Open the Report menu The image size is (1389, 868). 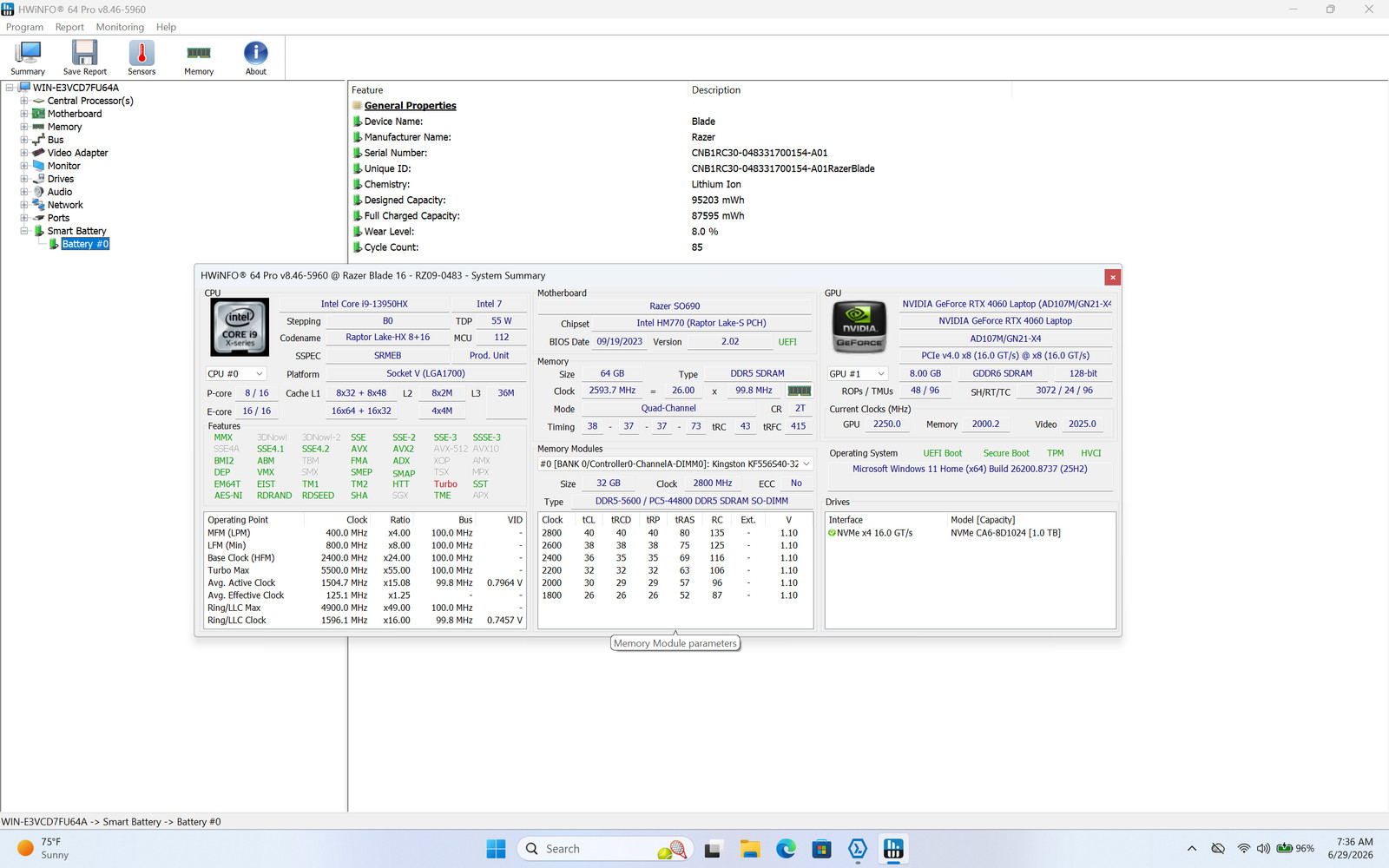click(x=69, y=27)
